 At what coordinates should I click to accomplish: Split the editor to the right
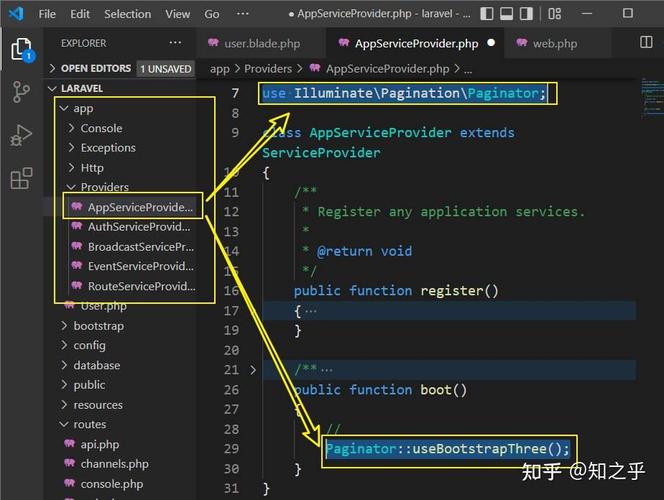coord(646,42)
